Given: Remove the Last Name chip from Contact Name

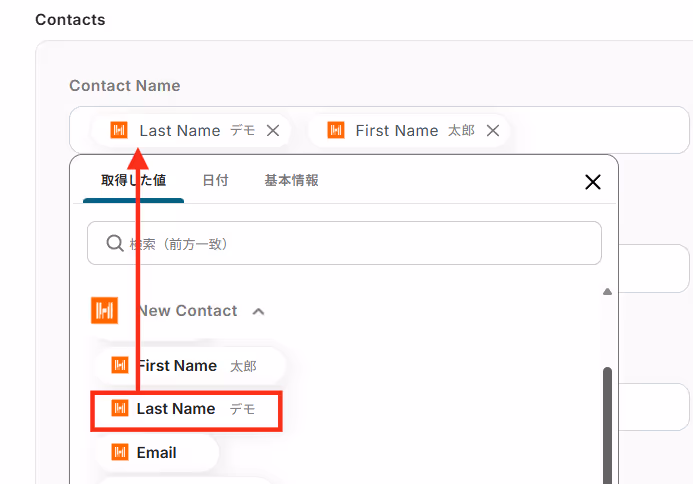Looking at the screenshot, I should (x=273, y=130).
